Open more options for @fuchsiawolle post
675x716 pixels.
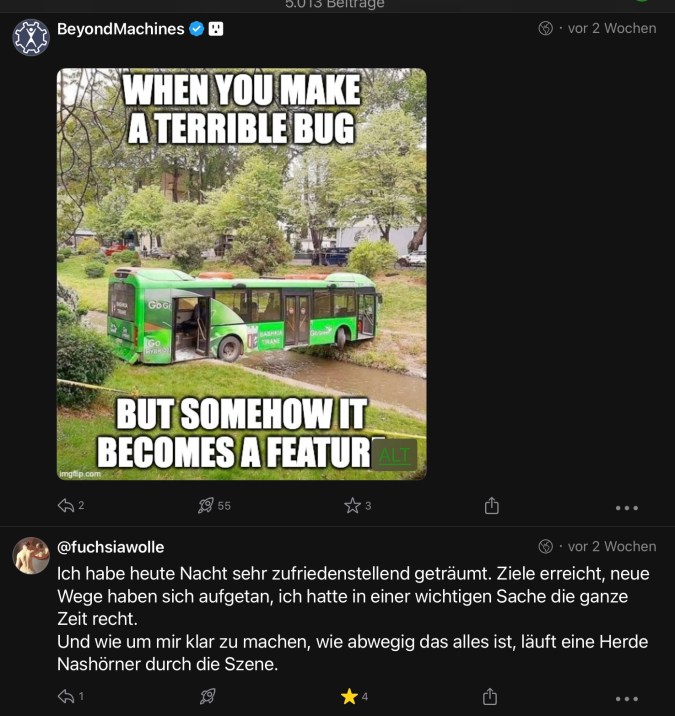point(627,697)
